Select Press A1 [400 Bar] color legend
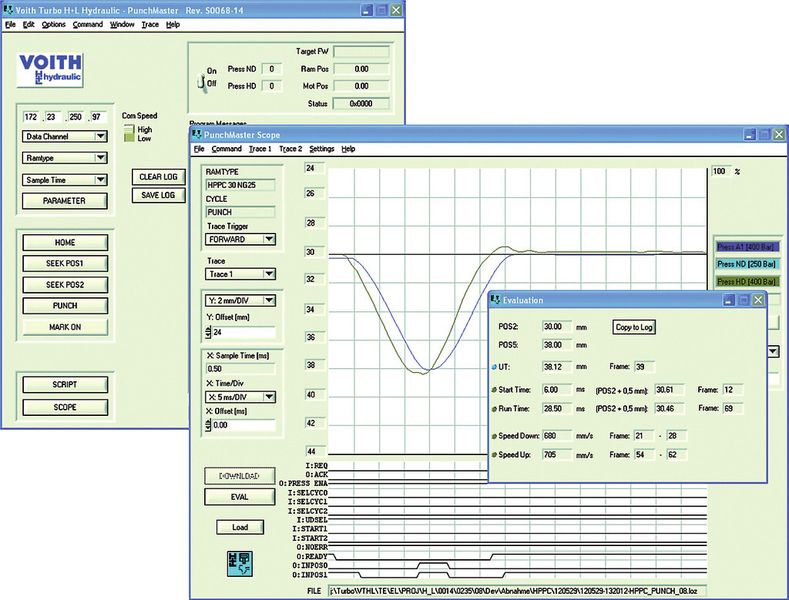The height and width of the screenshot is (600, 789). pyautogui.click(x=747, y=247)
